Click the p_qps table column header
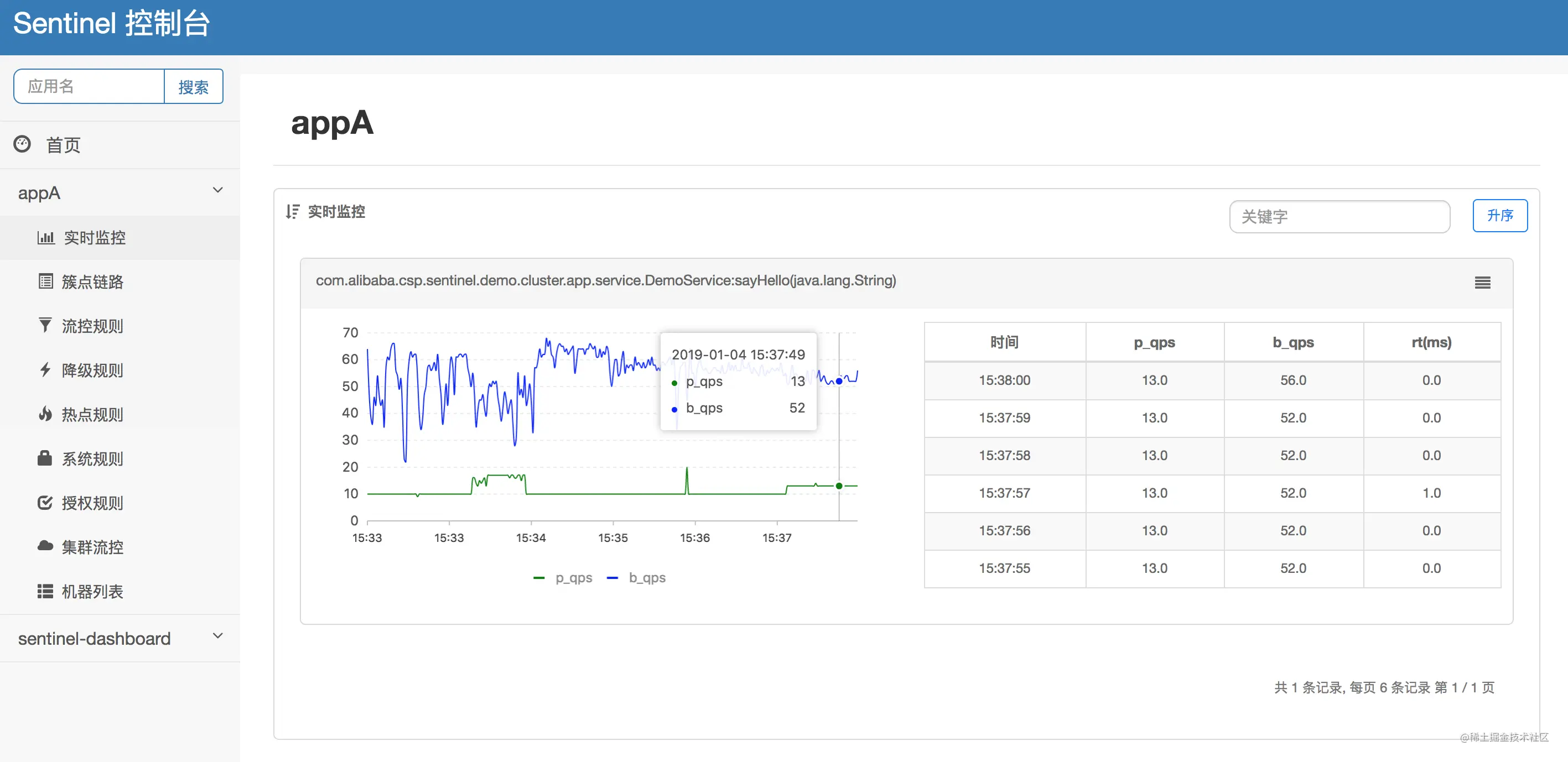 (x=1154, y=342)
